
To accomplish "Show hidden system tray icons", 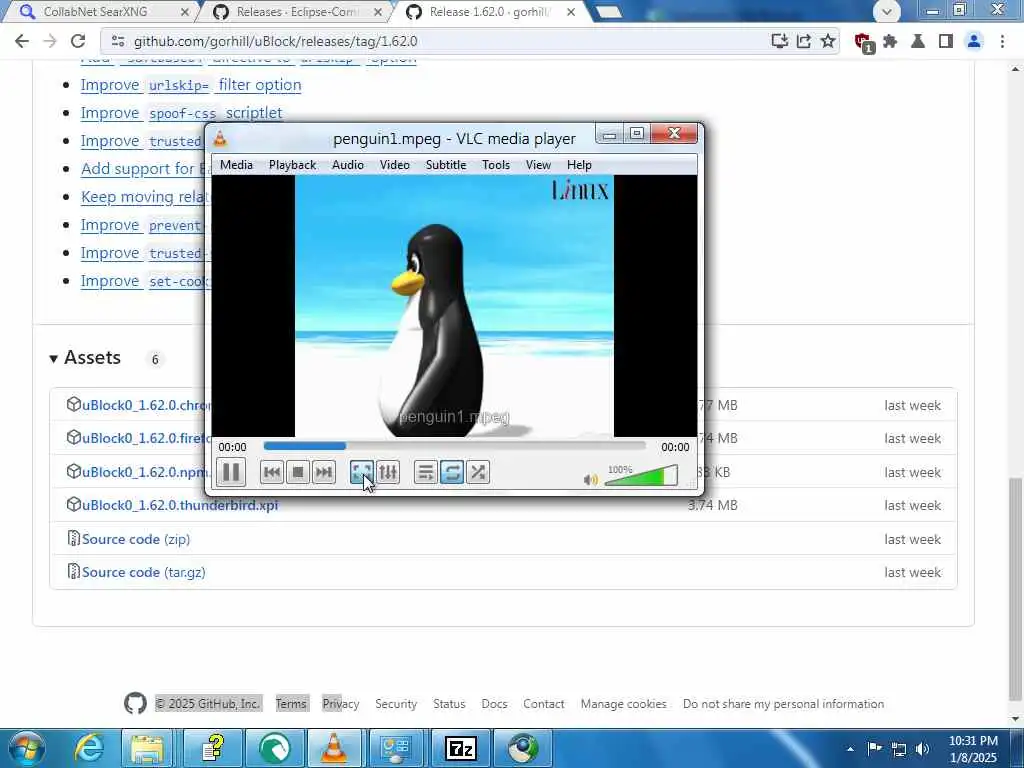I will (x=850, y=749).
